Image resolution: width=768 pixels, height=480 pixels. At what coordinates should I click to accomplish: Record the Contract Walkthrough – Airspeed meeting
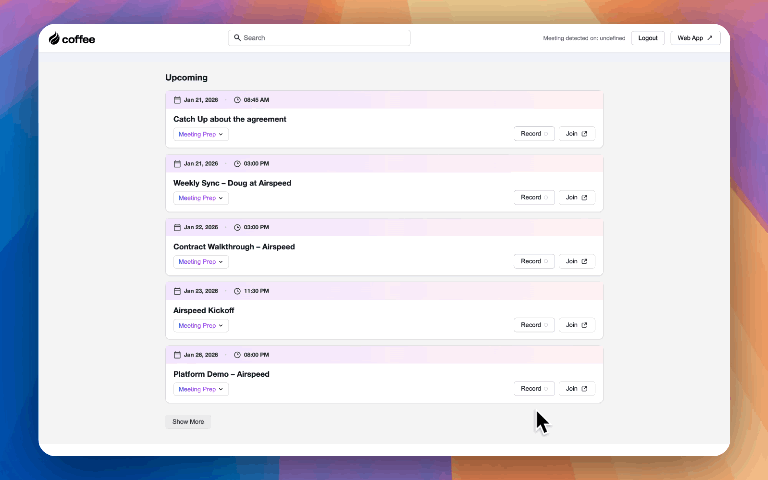click(x=534, y=261)
